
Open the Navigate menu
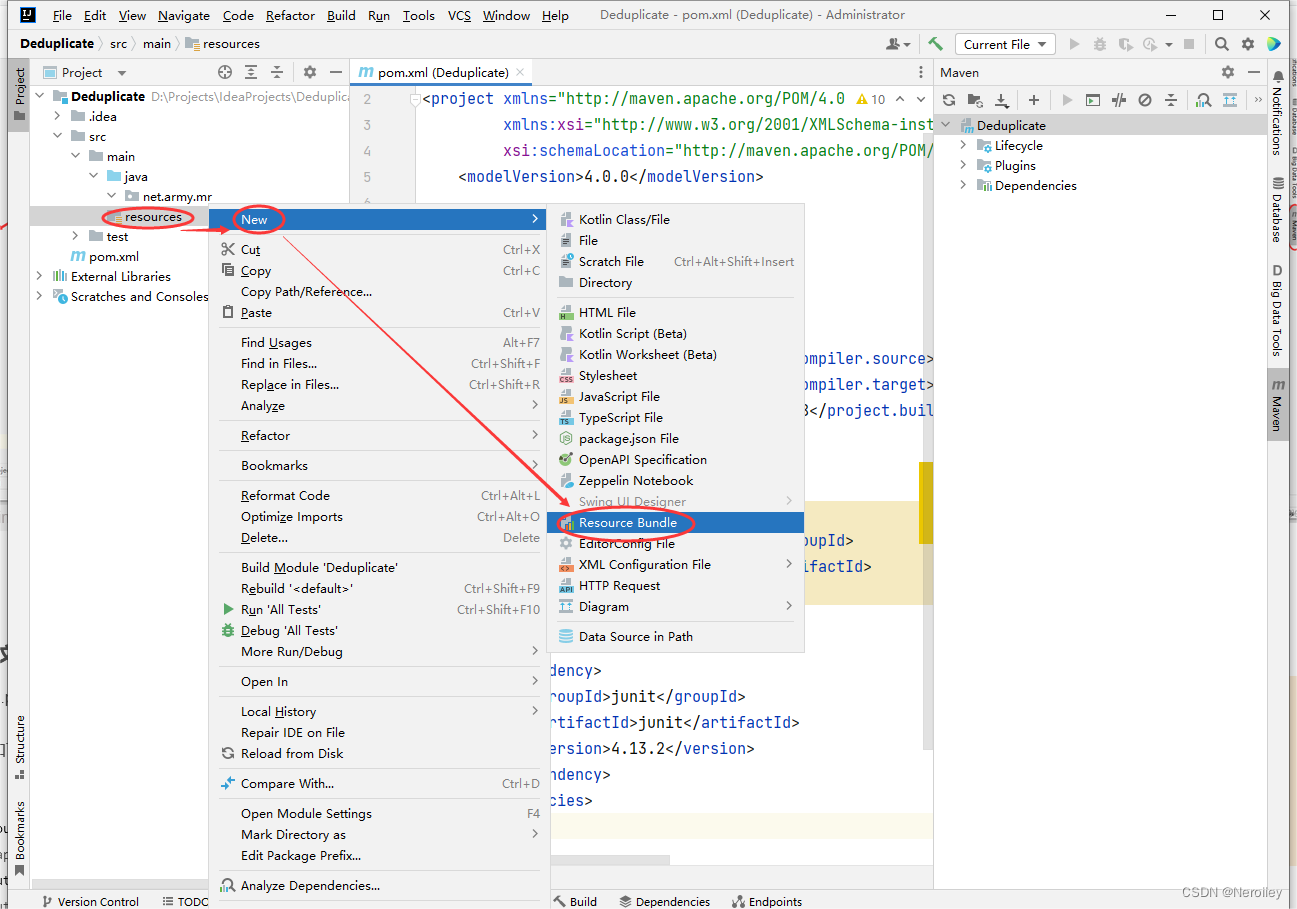(184, 15)
